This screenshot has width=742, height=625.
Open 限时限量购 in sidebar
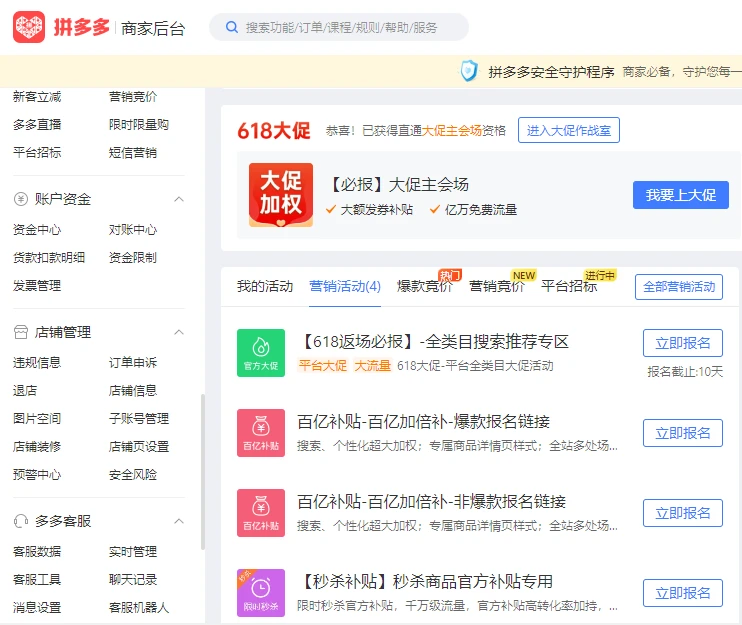(x=139, y=125)
